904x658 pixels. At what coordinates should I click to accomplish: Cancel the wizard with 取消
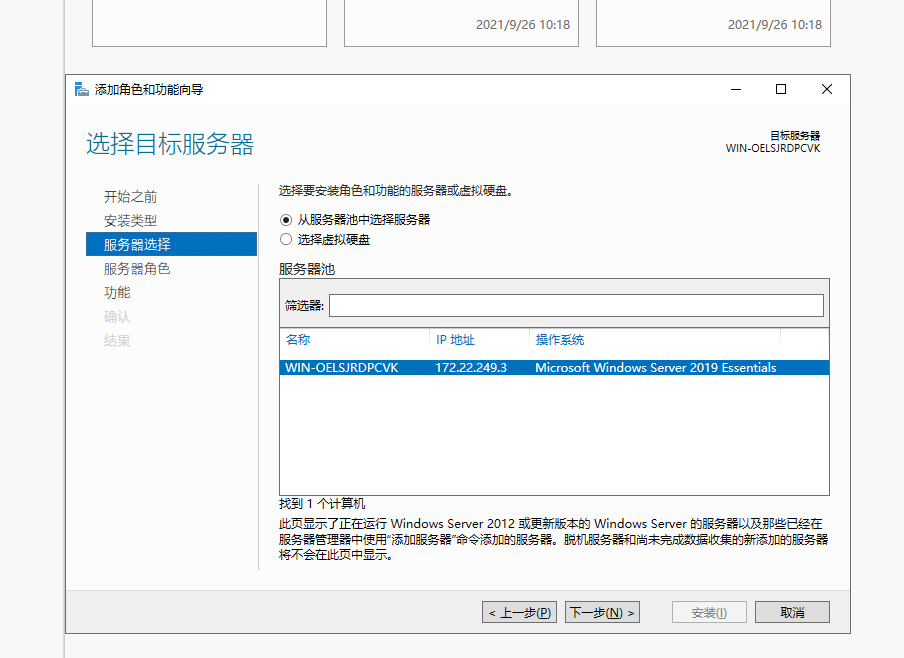tap(792, 611)
